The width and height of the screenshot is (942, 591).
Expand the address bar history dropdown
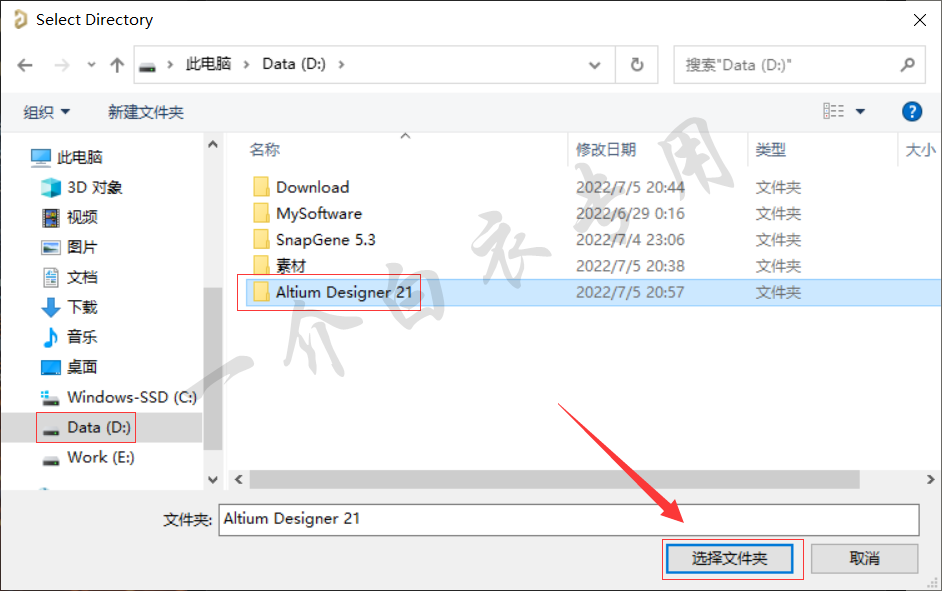[x=594, y=65]
